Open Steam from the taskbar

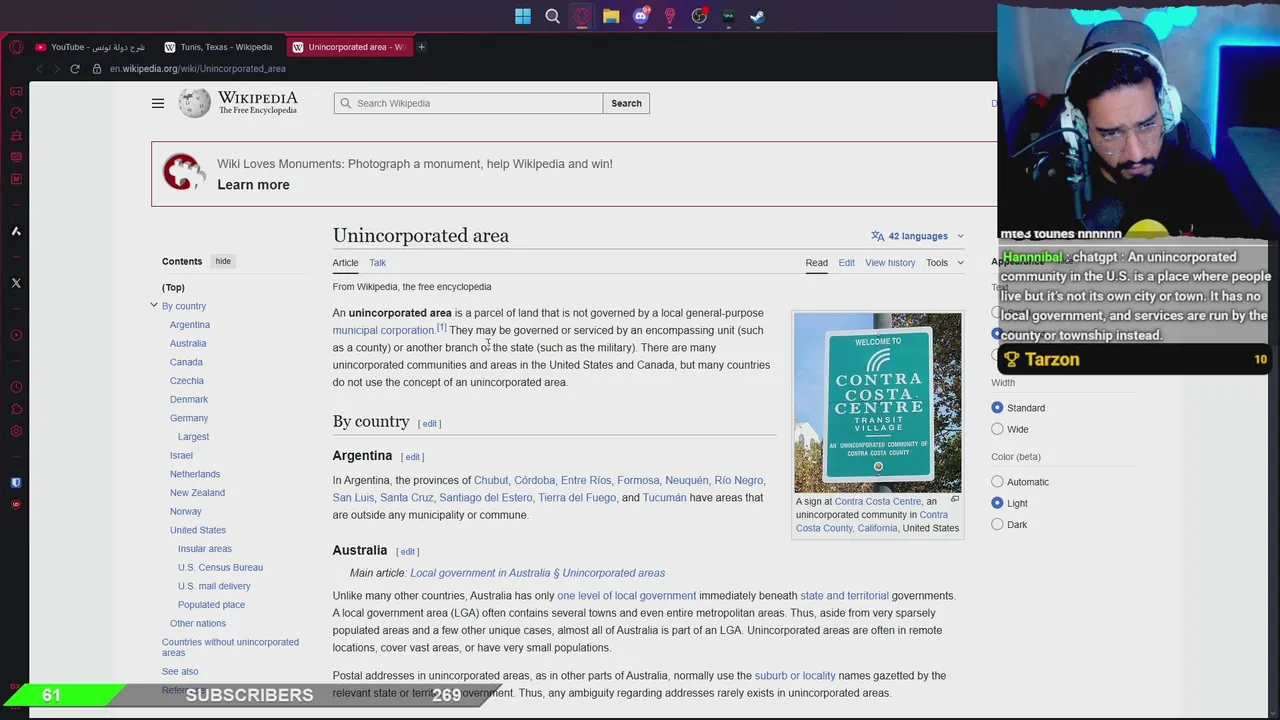(757, 16)
